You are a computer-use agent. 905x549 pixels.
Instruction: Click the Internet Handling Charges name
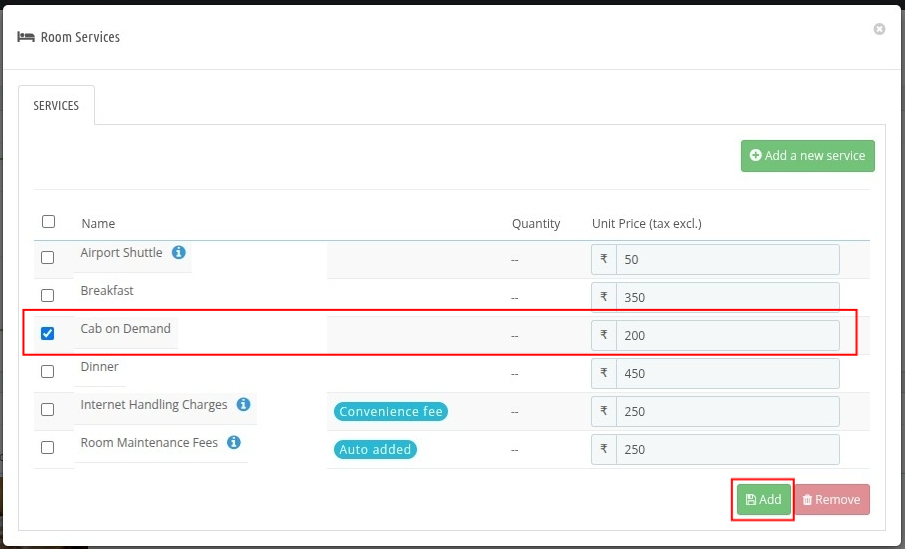(x=154, y=405)
